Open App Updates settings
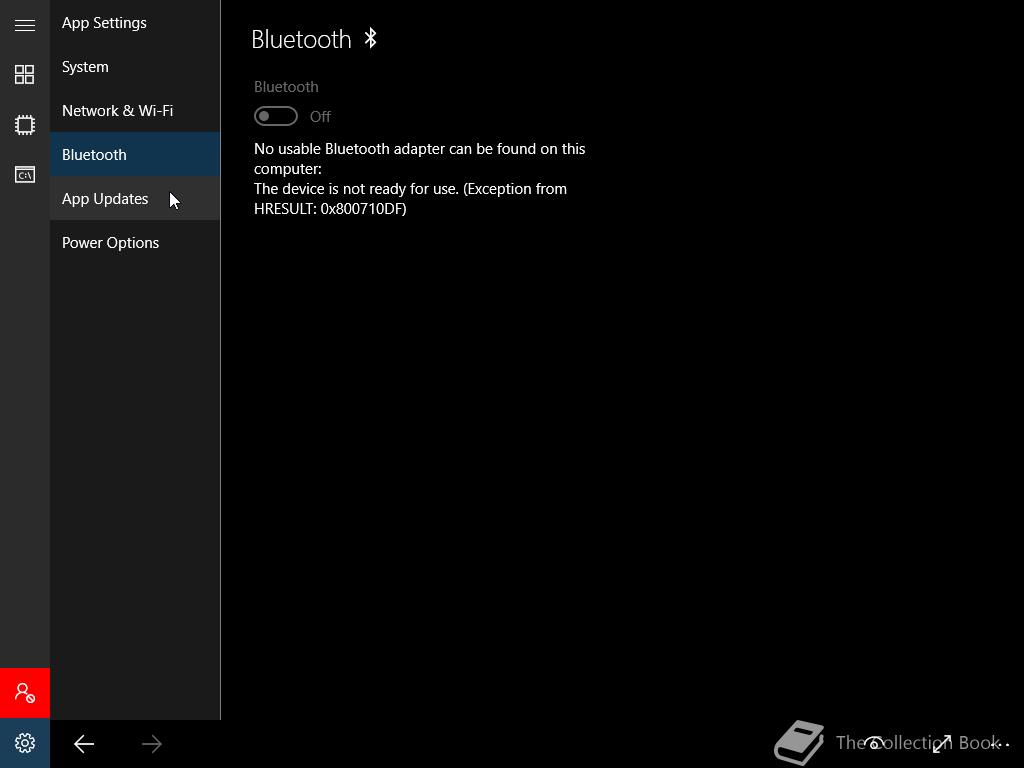This screenshot has width=1024, height=768. [x=135, y=199]
